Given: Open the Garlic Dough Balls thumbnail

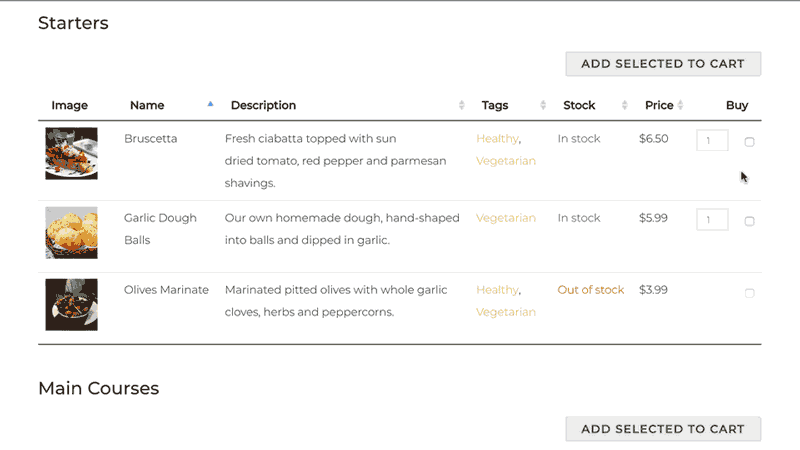Looking at the screenshot, I should pyautogui.click(x=71, y=233).
